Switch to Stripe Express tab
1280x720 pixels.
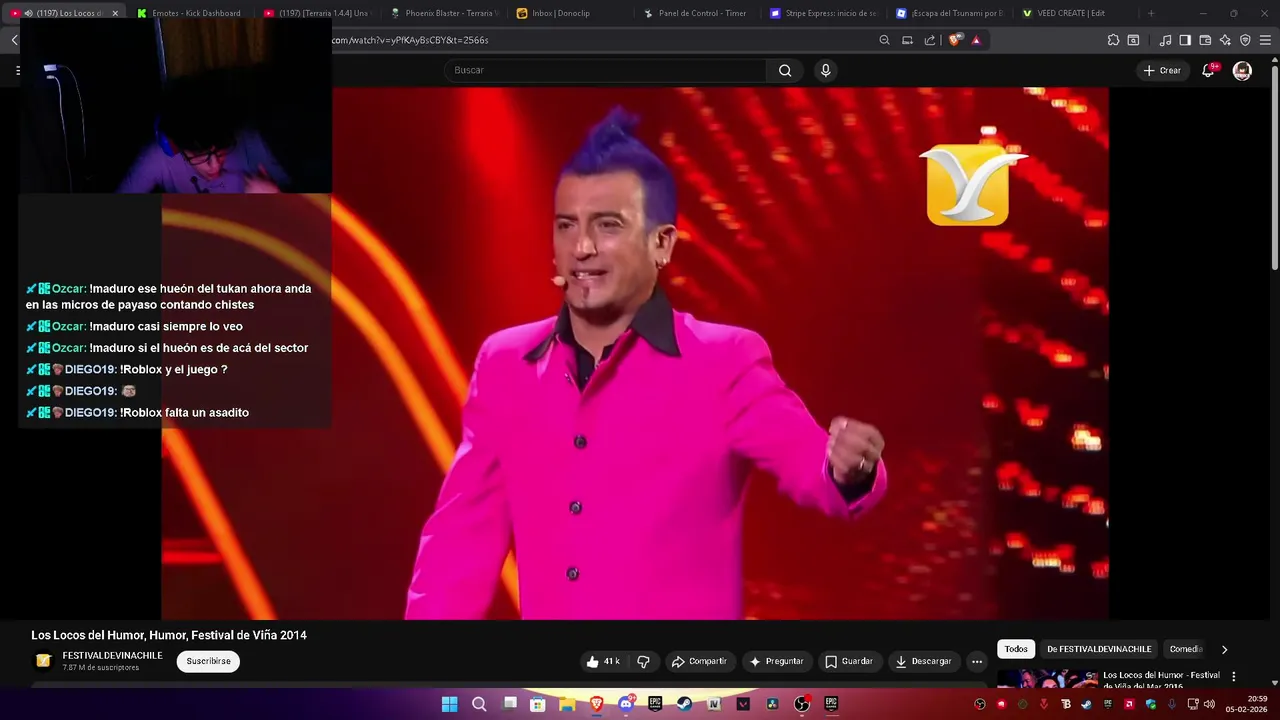(822, 13)
